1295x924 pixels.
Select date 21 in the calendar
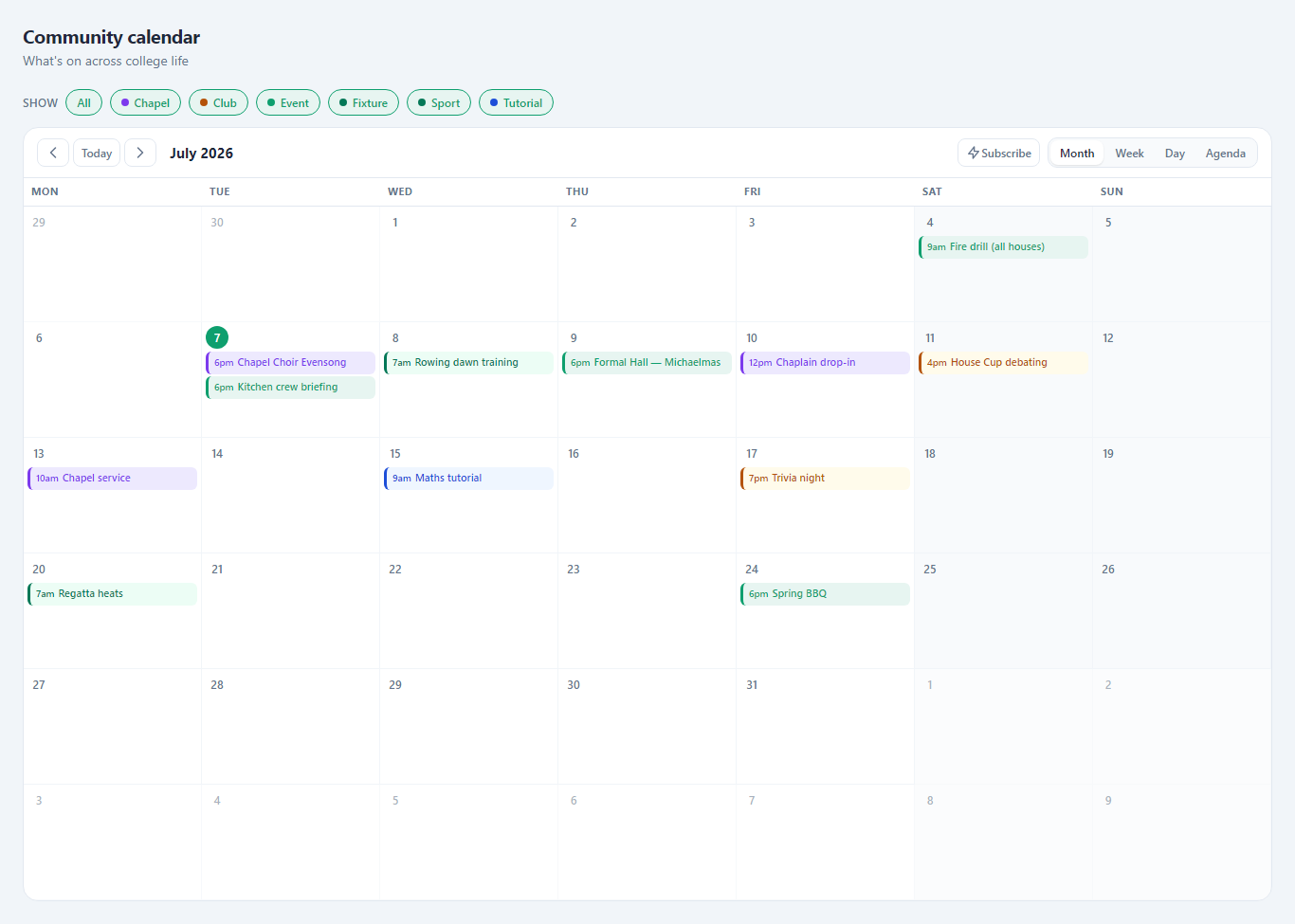point(217,570)
